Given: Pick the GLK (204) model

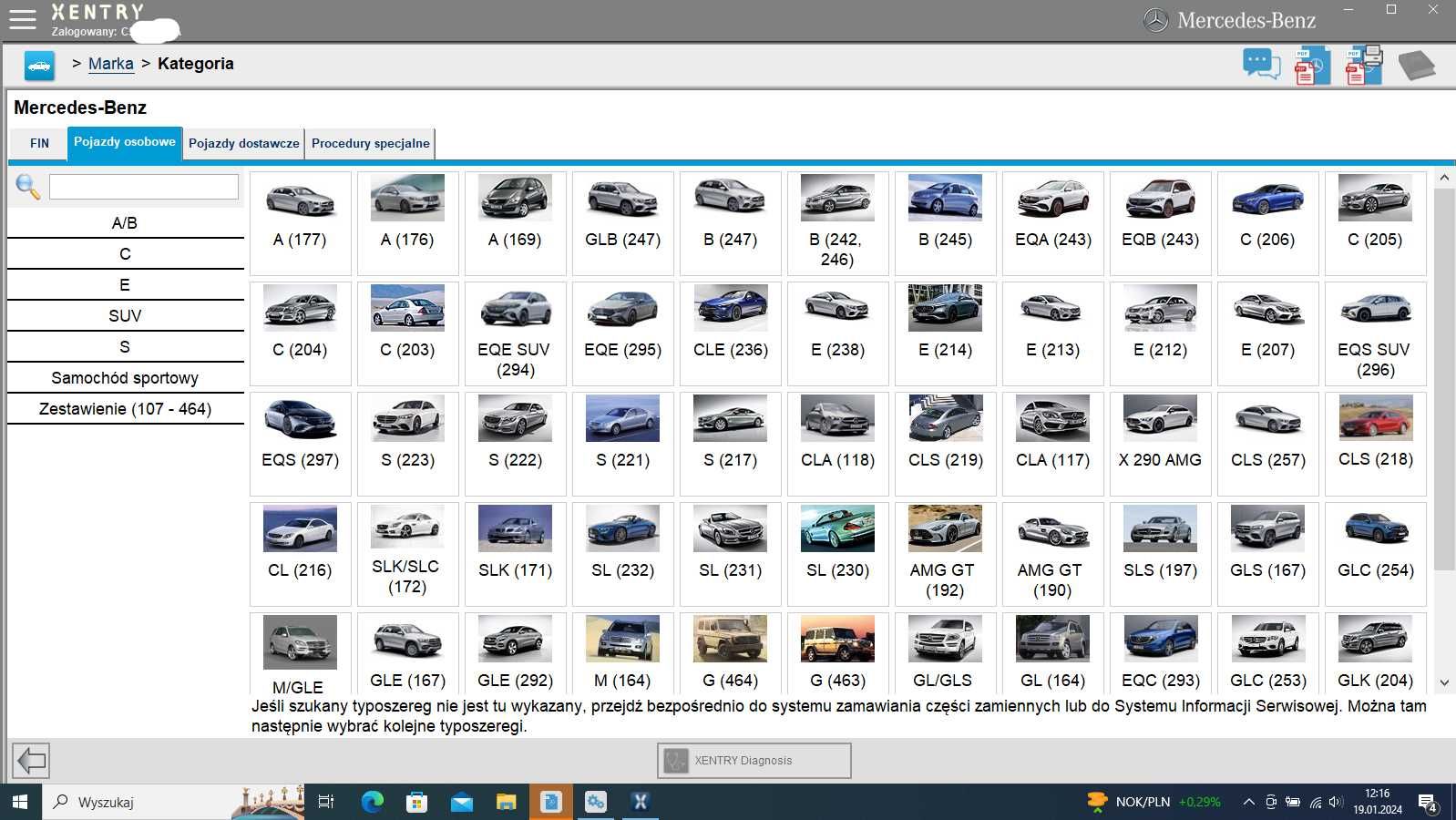Looking at the screenshot, I should coord(1375,653).
